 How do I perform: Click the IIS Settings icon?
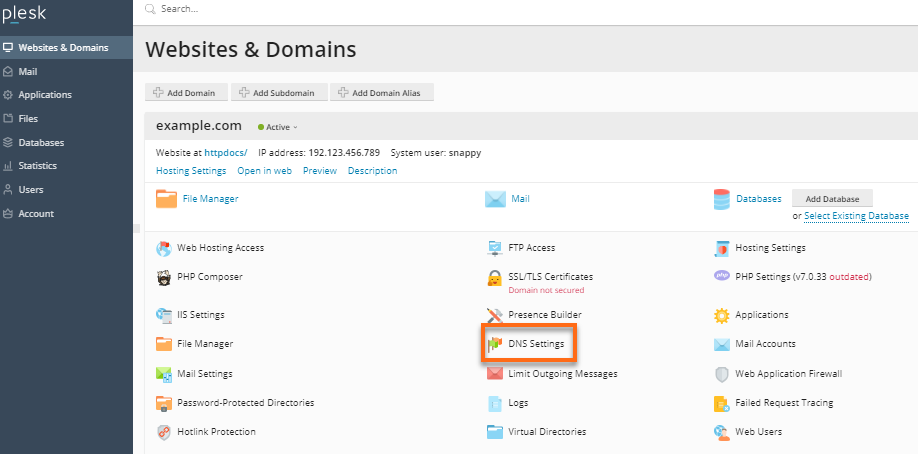point(164,315)
